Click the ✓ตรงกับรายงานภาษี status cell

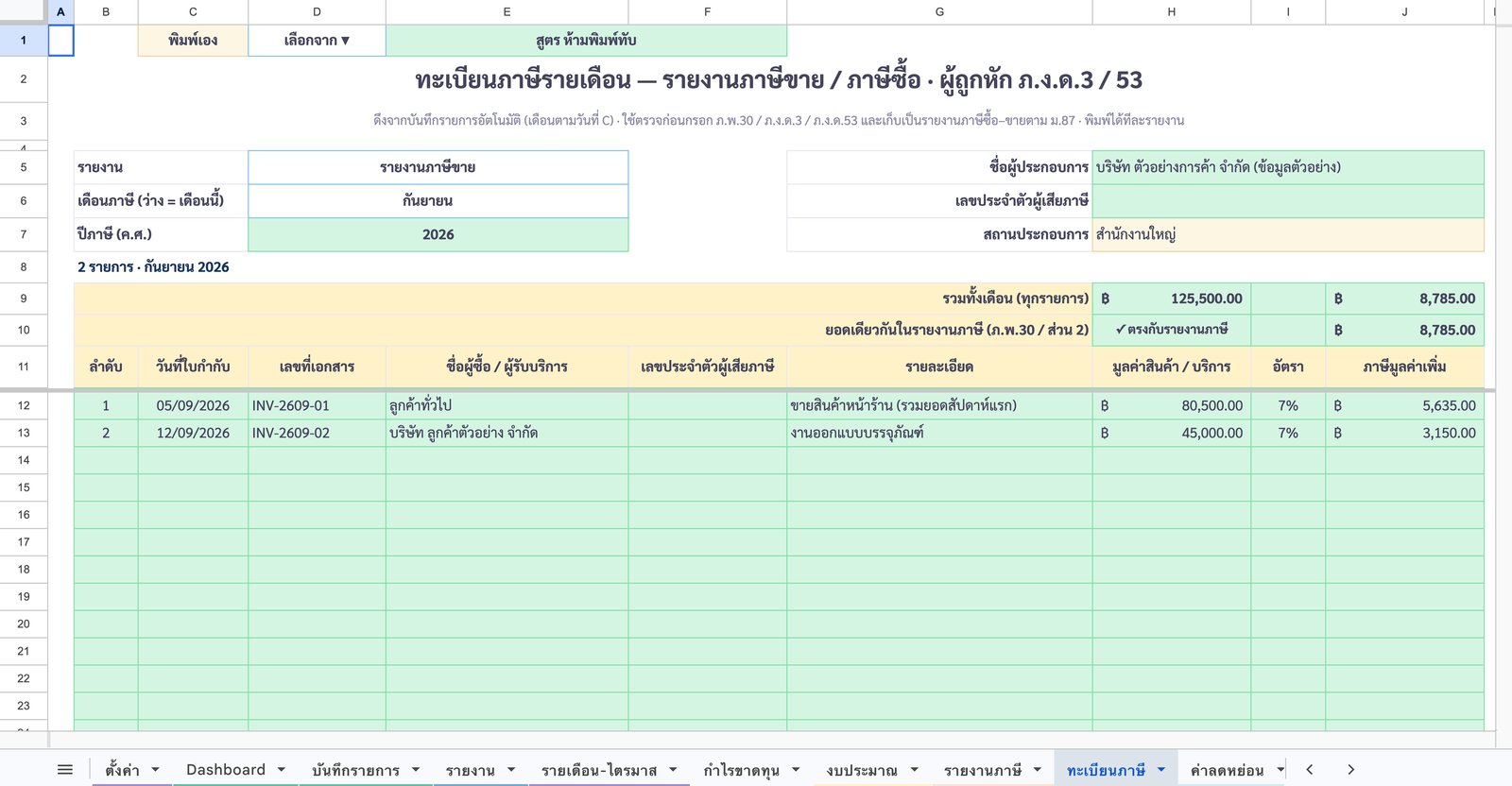click(x=1172, y=330)
